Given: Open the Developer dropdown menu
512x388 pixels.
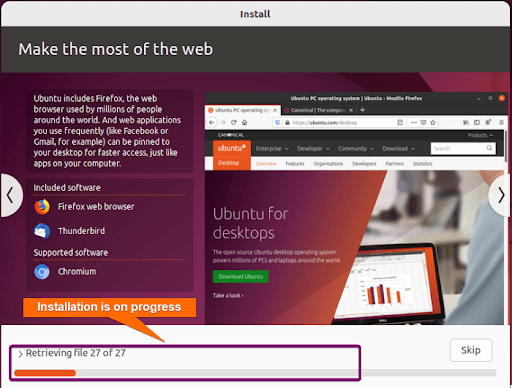Looking at the screenshot, I should pyautogui.click(x=313, y=149).
